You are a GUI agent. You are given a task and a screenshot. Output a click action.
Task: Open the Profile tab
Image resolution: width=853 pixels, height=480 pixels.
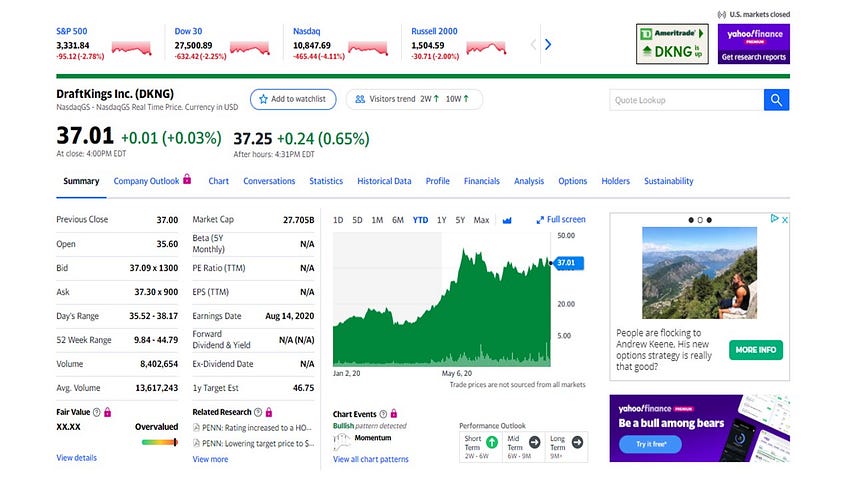coord(437,181)
